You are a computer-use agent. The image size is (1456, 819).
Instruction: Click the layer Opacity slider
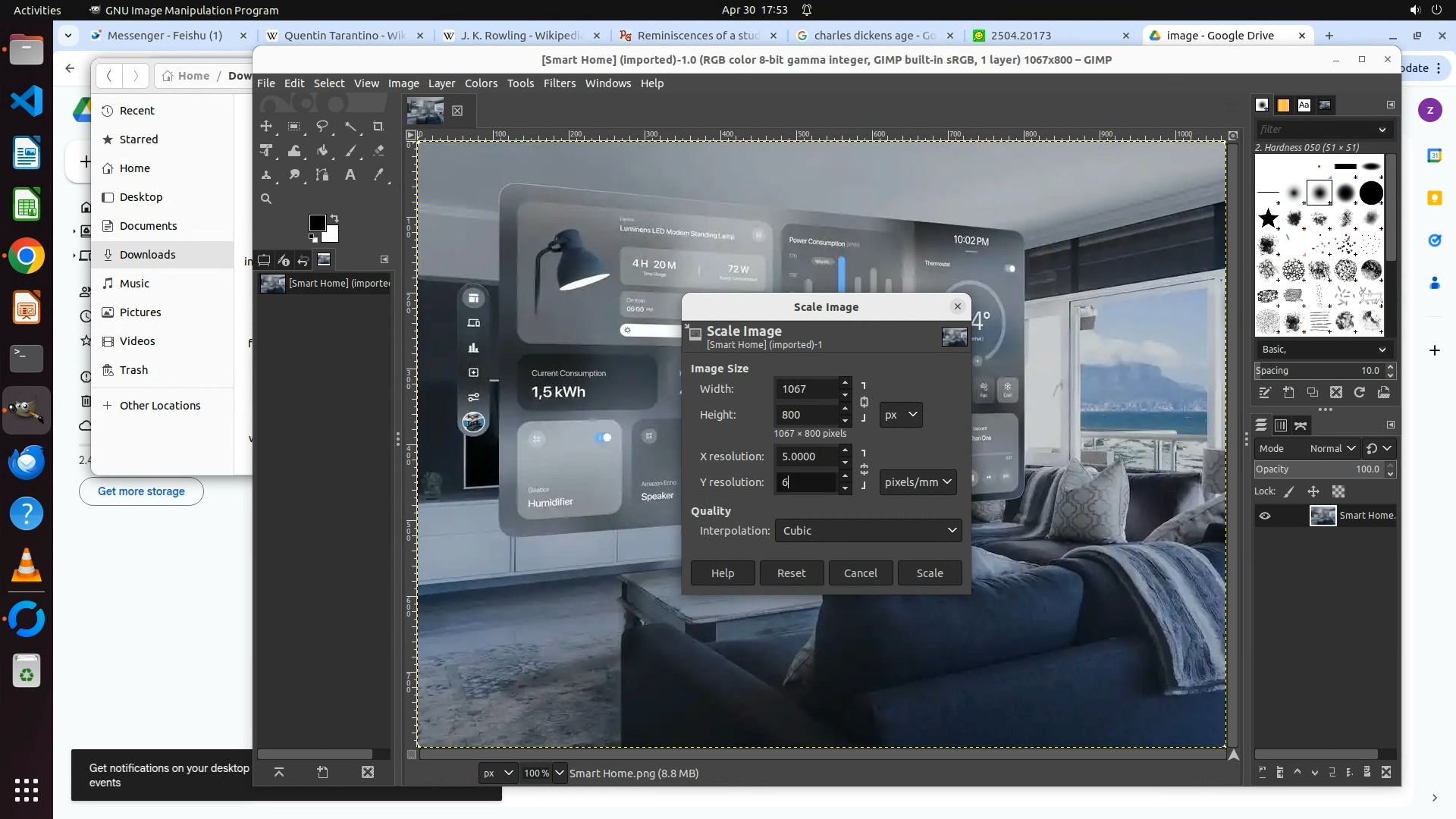[1318, 469]
